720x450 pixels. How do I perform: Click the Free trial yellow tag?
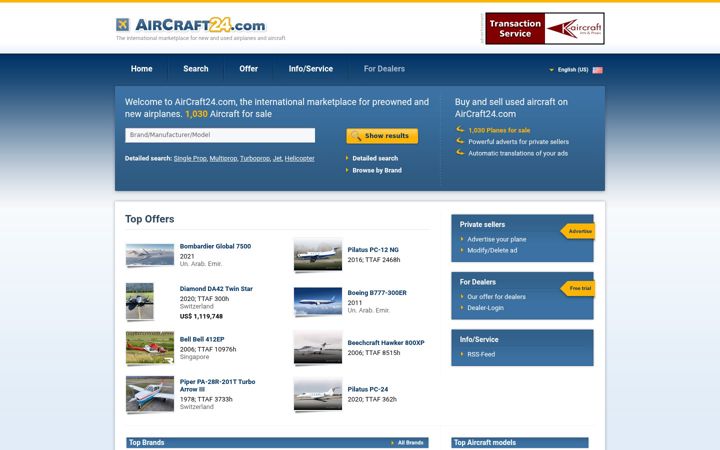(x=578, y=288)
